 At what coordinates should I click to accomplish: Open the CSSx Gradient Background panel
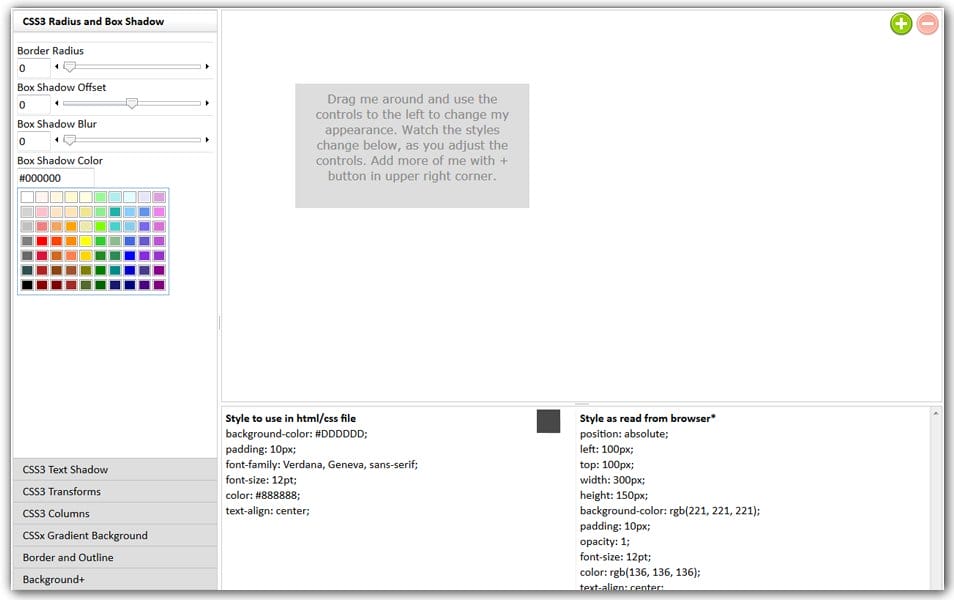click(114, 536)
